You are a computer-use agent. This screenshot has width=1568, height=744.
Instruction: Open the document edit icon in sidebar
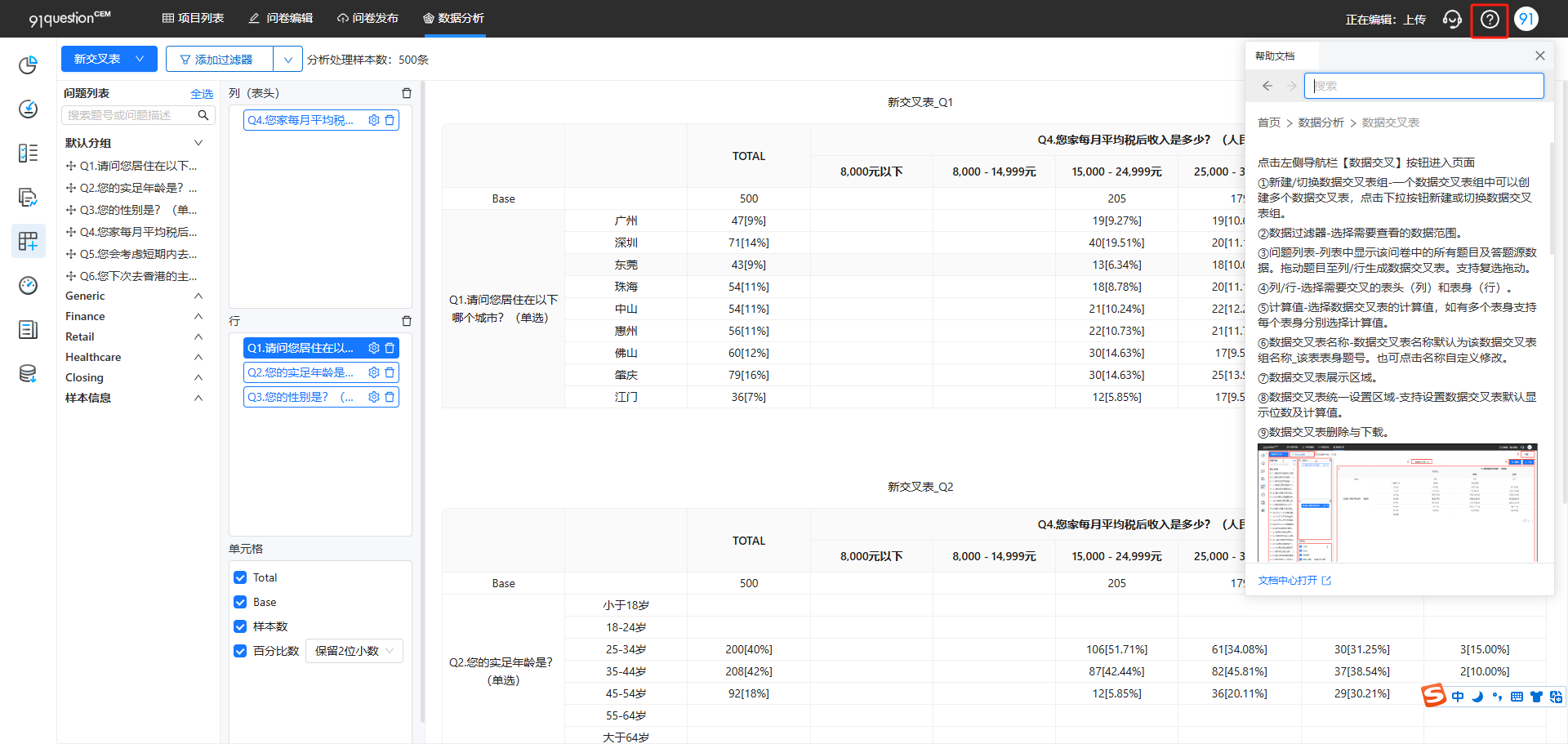[x=28, y=197]
